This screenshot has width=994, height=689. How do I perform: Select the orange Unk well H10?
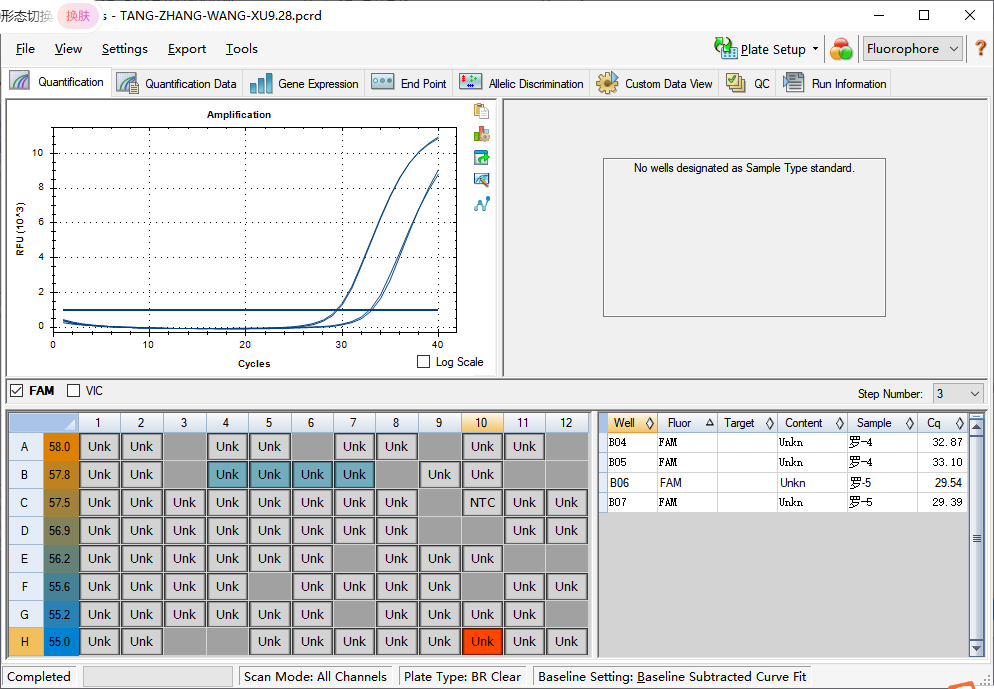click(482, 641)
